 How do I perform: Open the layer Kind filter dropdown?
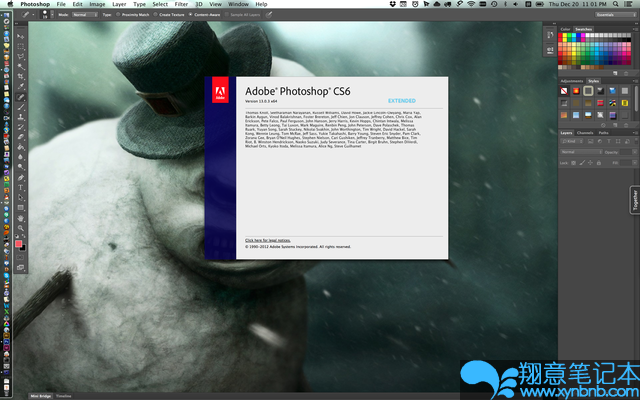pyautogui.click(x=571, y=141)
